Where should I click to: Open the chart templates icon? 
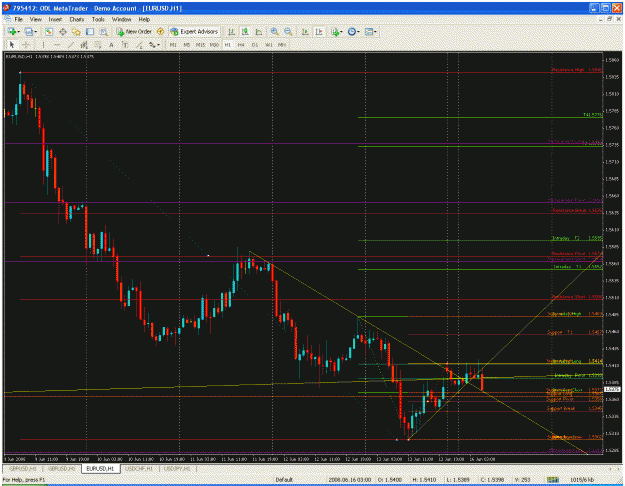[x=368, y=31]
